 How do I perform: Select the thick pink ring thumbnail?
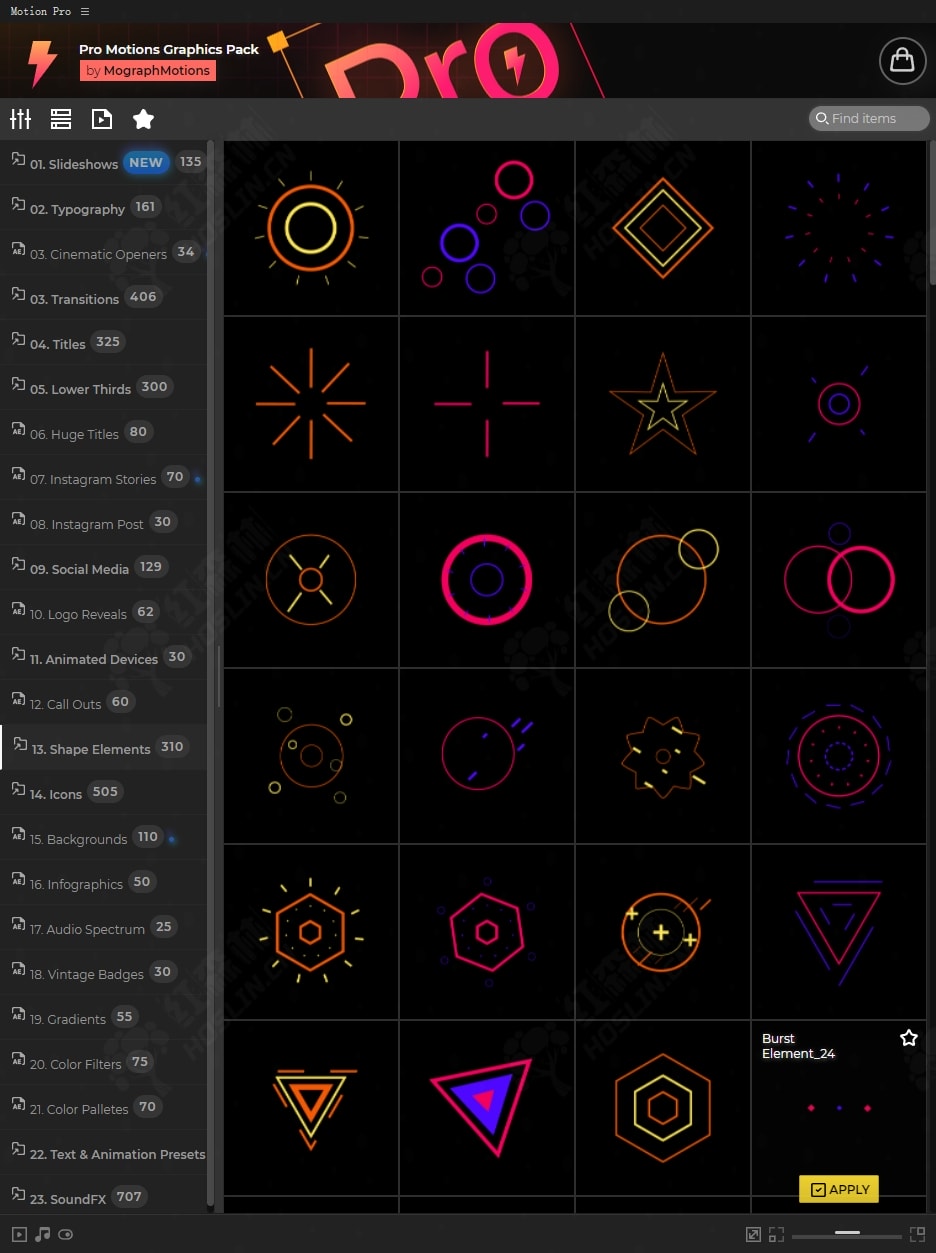coord(487,580)
